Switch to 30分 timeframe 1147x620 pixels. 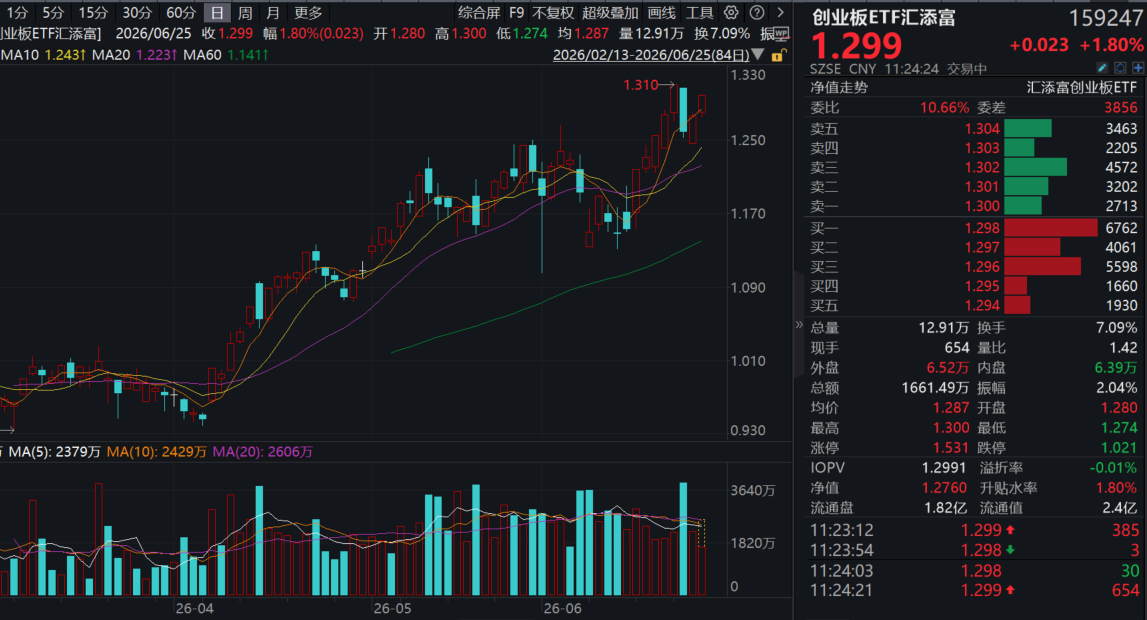[137, 12]
